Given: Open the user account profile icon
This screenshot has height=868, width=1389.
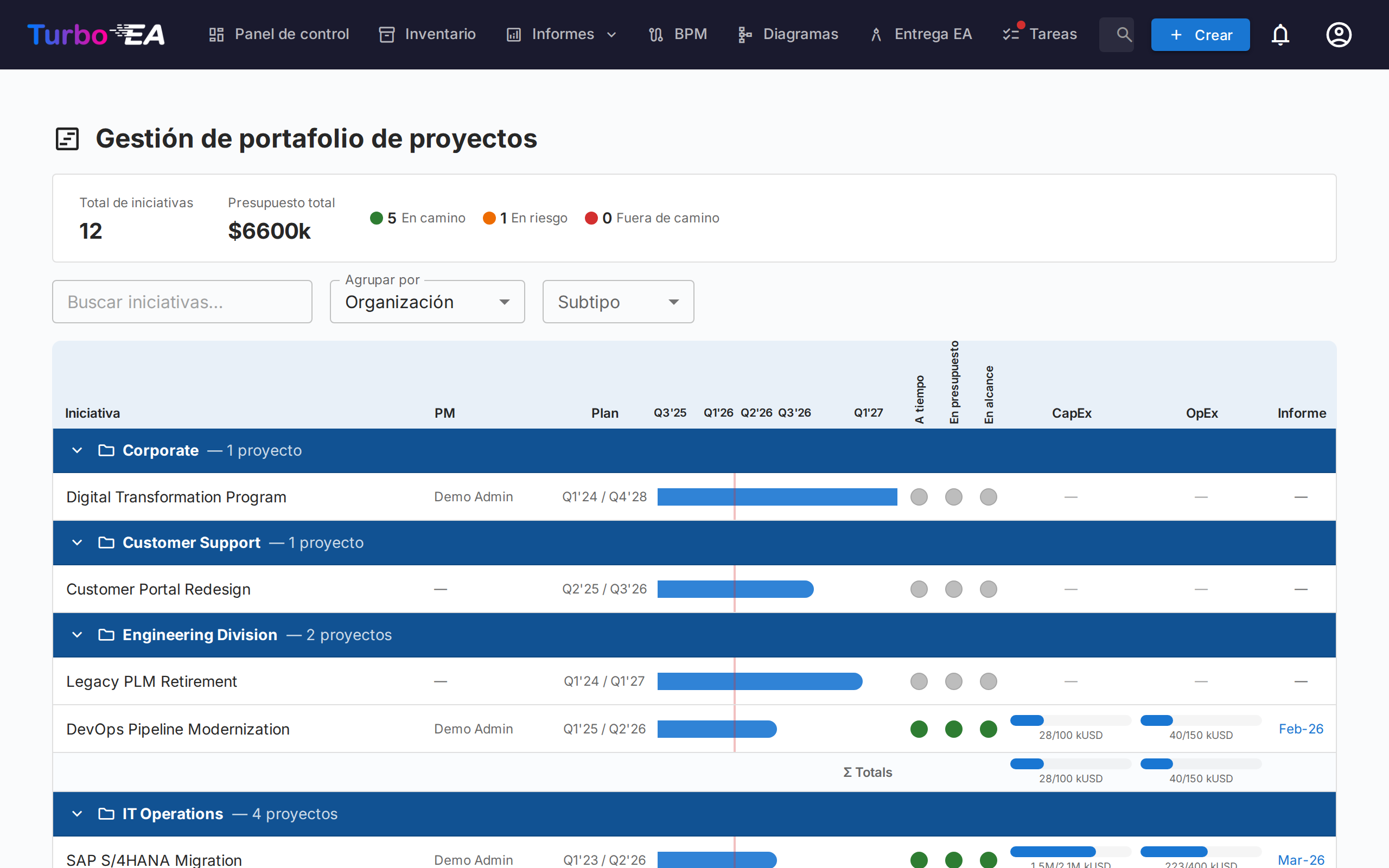Looking at the screenshot, I should pyautogui.click(x=1338, y=34).
